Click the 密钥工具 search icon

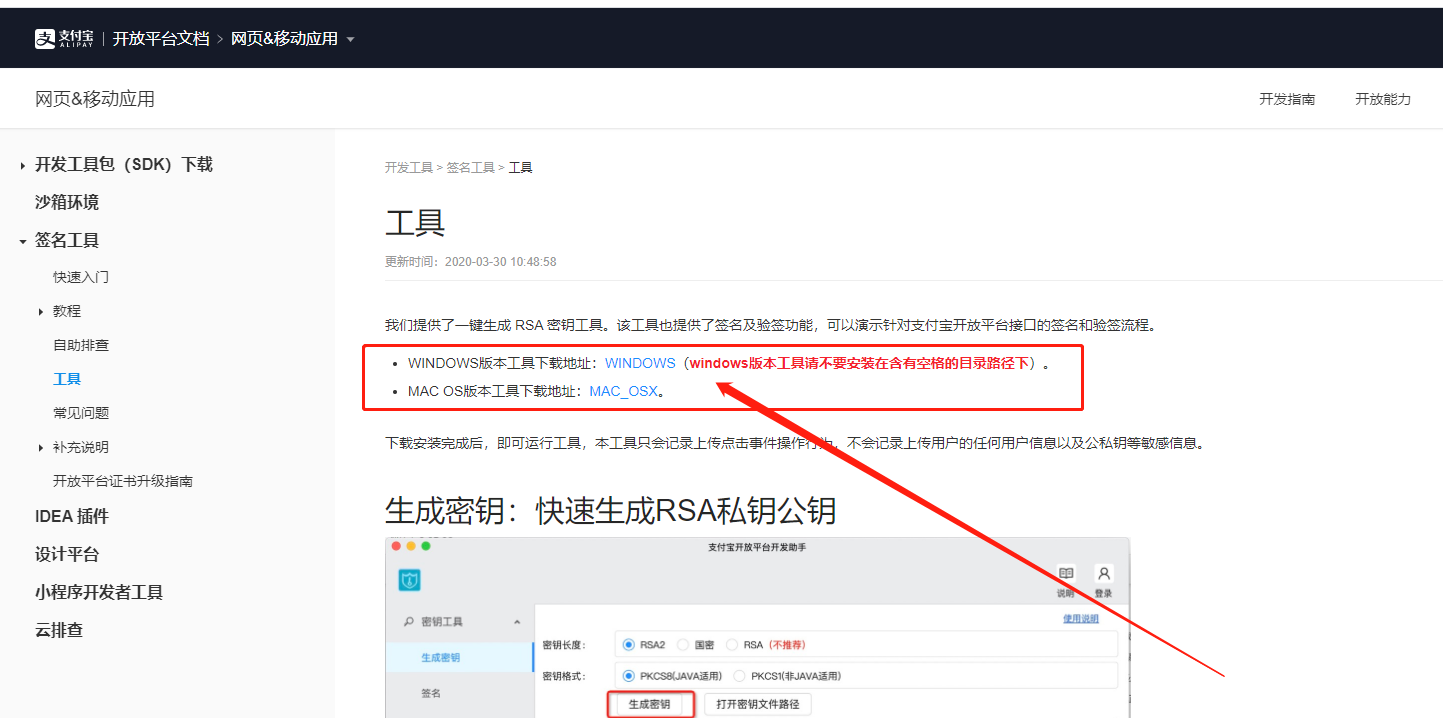coord(409,622)
